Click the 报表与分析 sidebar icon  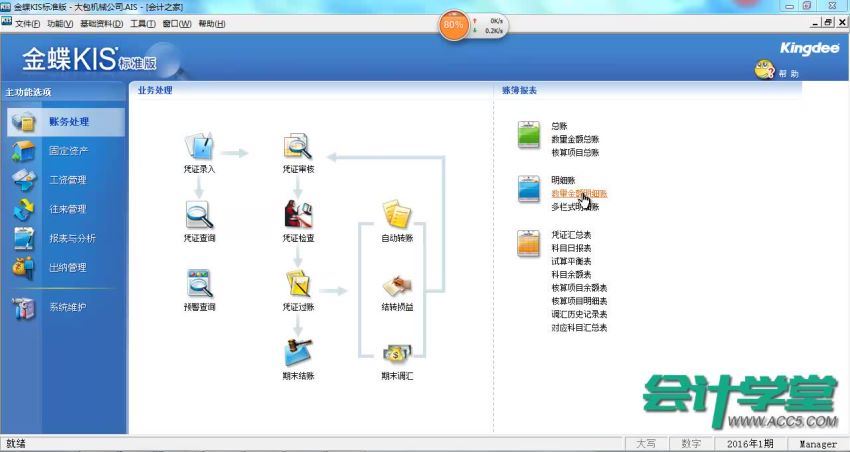click(x=24, y=238)
